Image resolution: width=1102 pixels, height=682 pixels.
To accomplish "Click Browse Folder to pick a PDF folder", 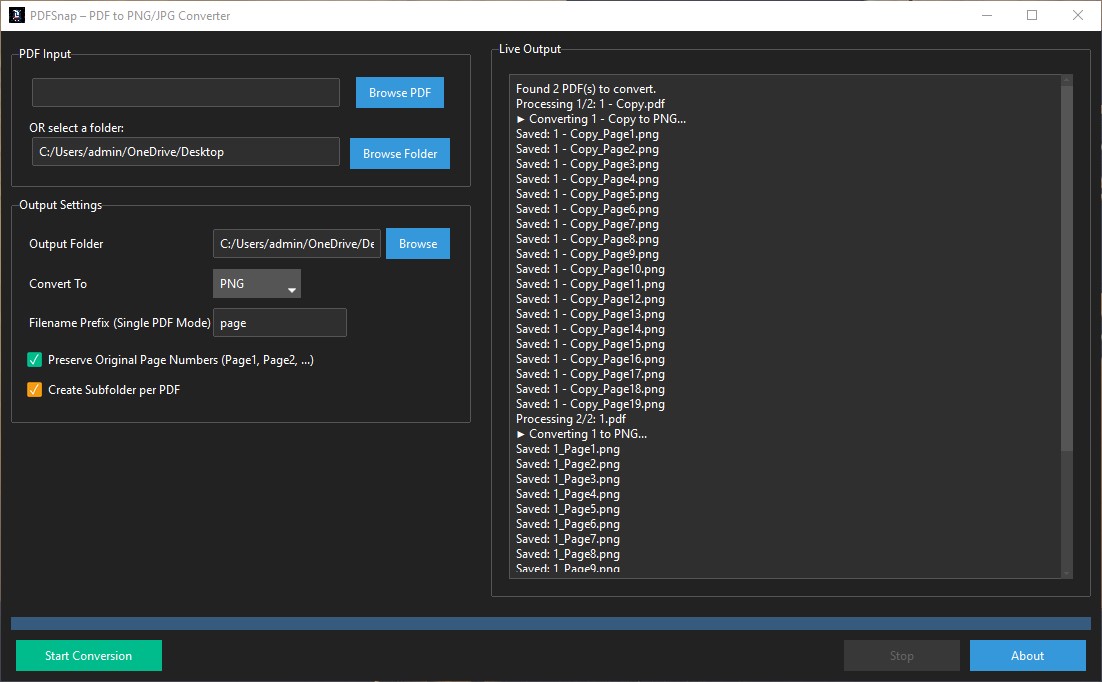I will pyautogui.click(x=399, y=153).
